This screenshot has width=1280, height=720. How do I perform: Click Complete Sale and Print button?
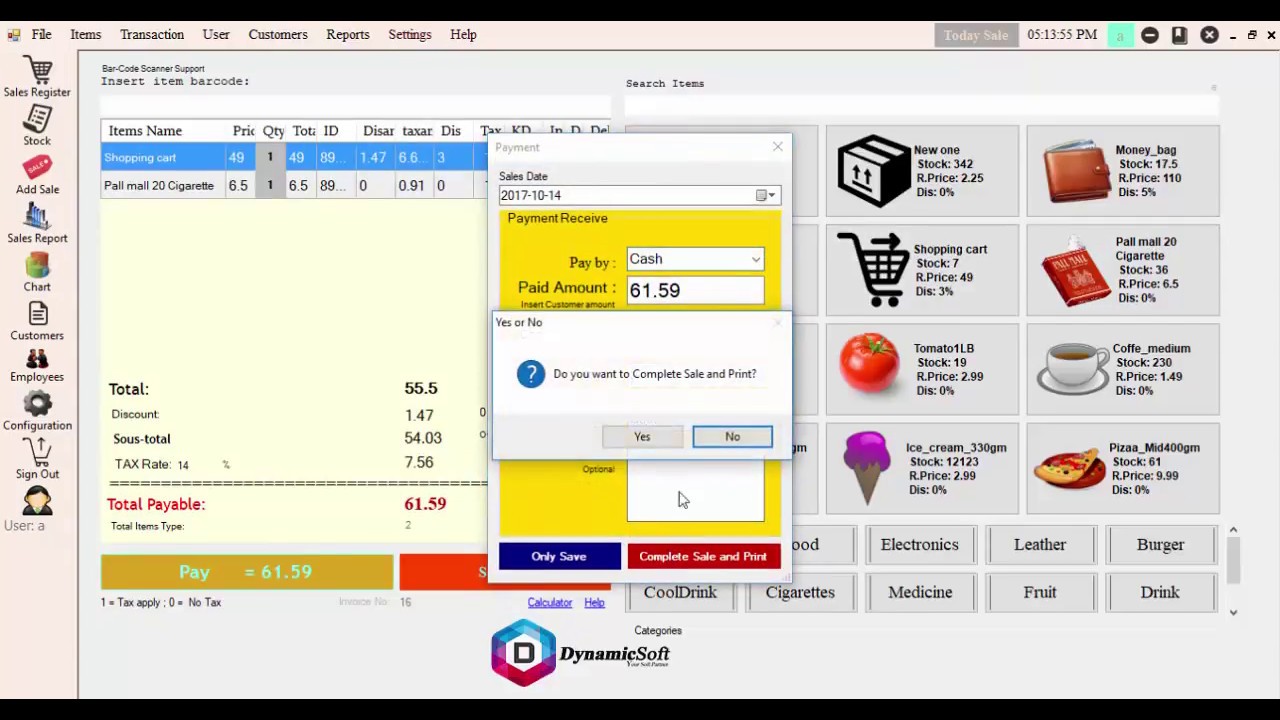pyautogui.click(x=703, y=557)
